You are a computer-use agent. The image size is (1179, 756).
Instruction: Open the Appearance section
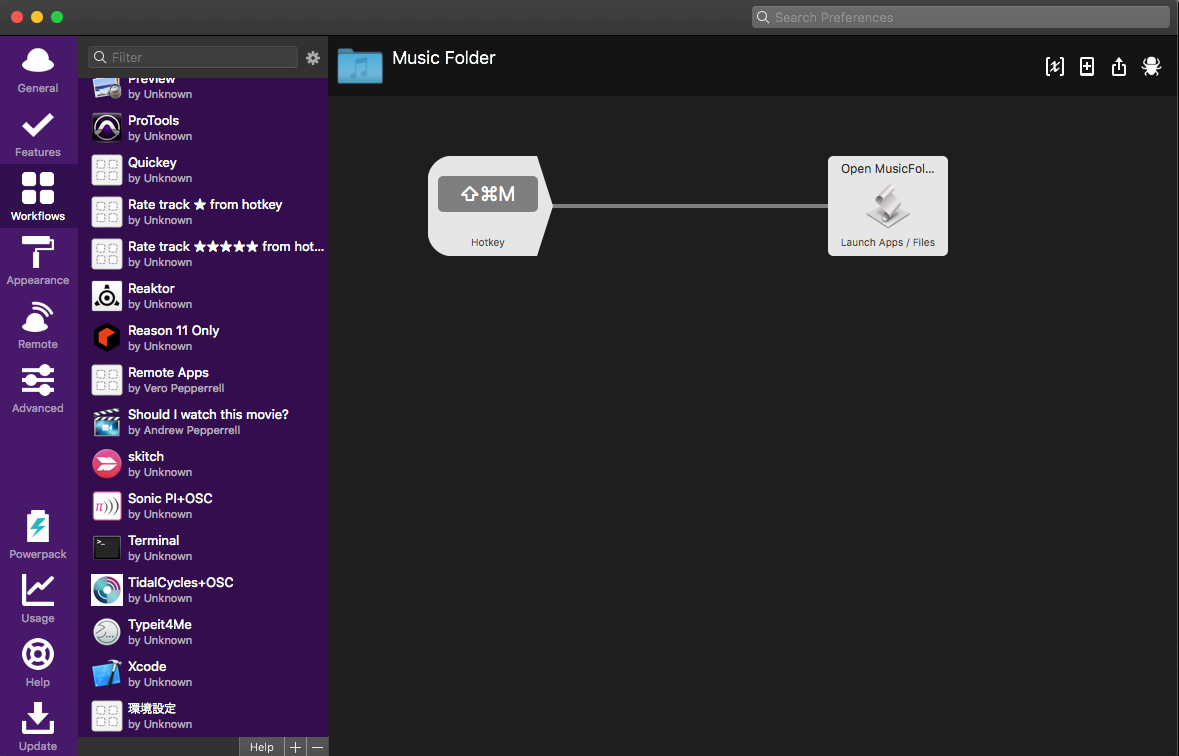38,260
